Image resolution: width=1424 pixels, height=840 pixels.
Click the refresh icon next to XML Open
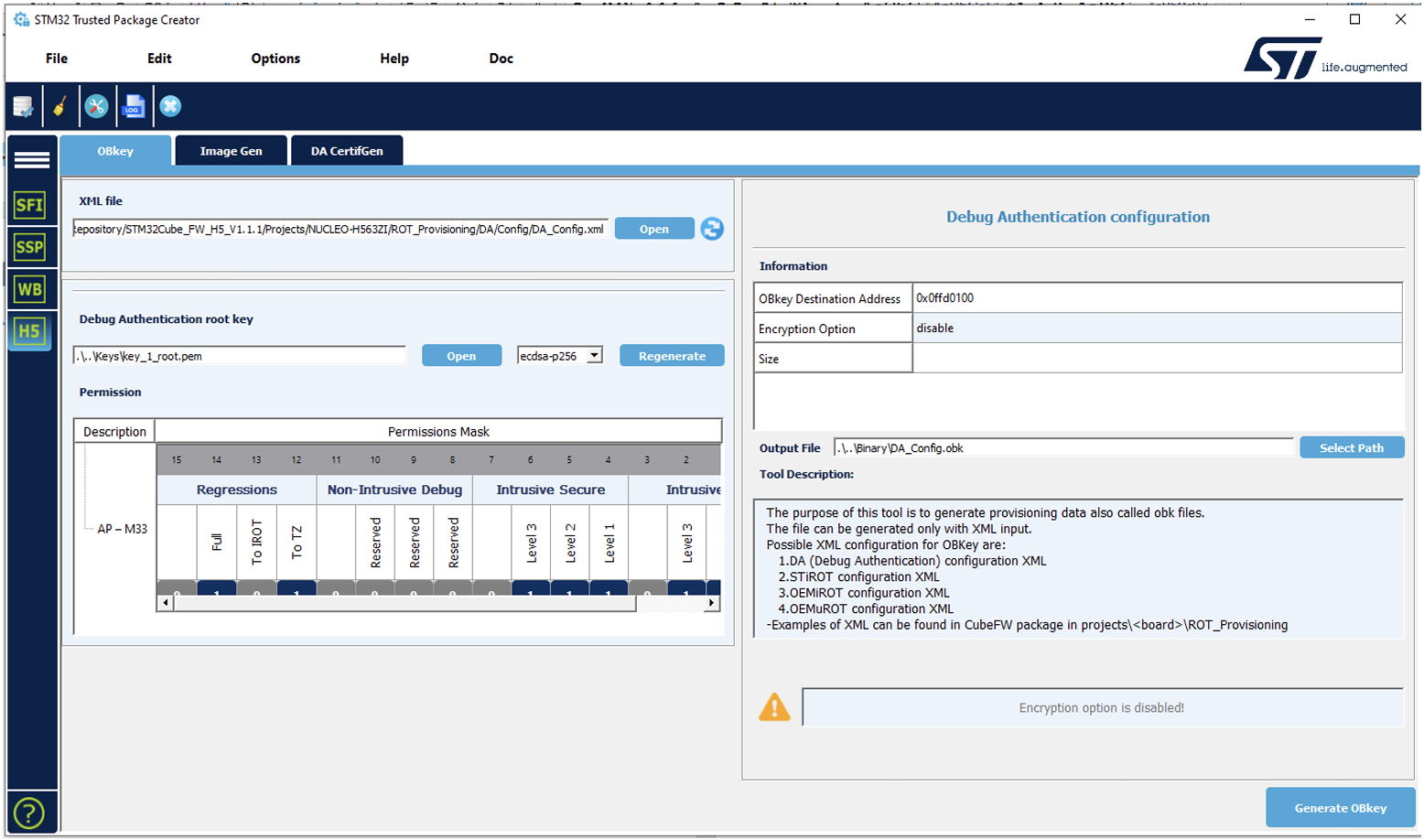[x=712, y=229]
